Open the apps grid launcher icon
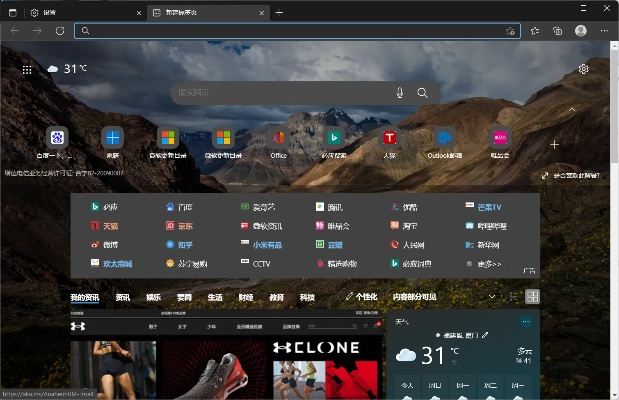This screenshot has width=619, height=400. 28,69
